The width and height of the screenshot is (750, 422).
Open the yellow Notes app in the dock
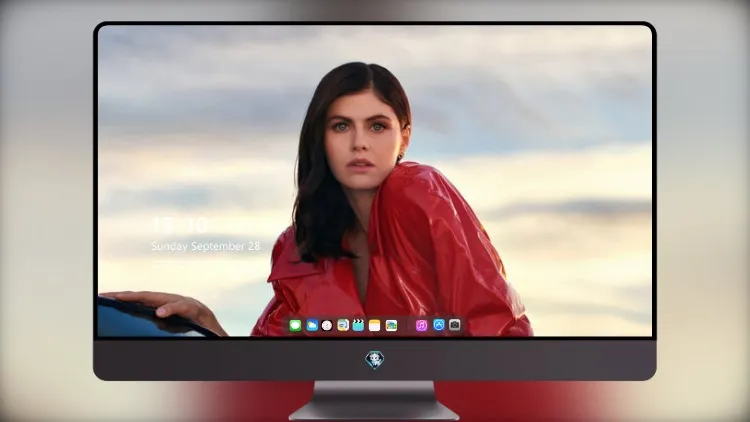pyautogui.click(x=375, y=325)
